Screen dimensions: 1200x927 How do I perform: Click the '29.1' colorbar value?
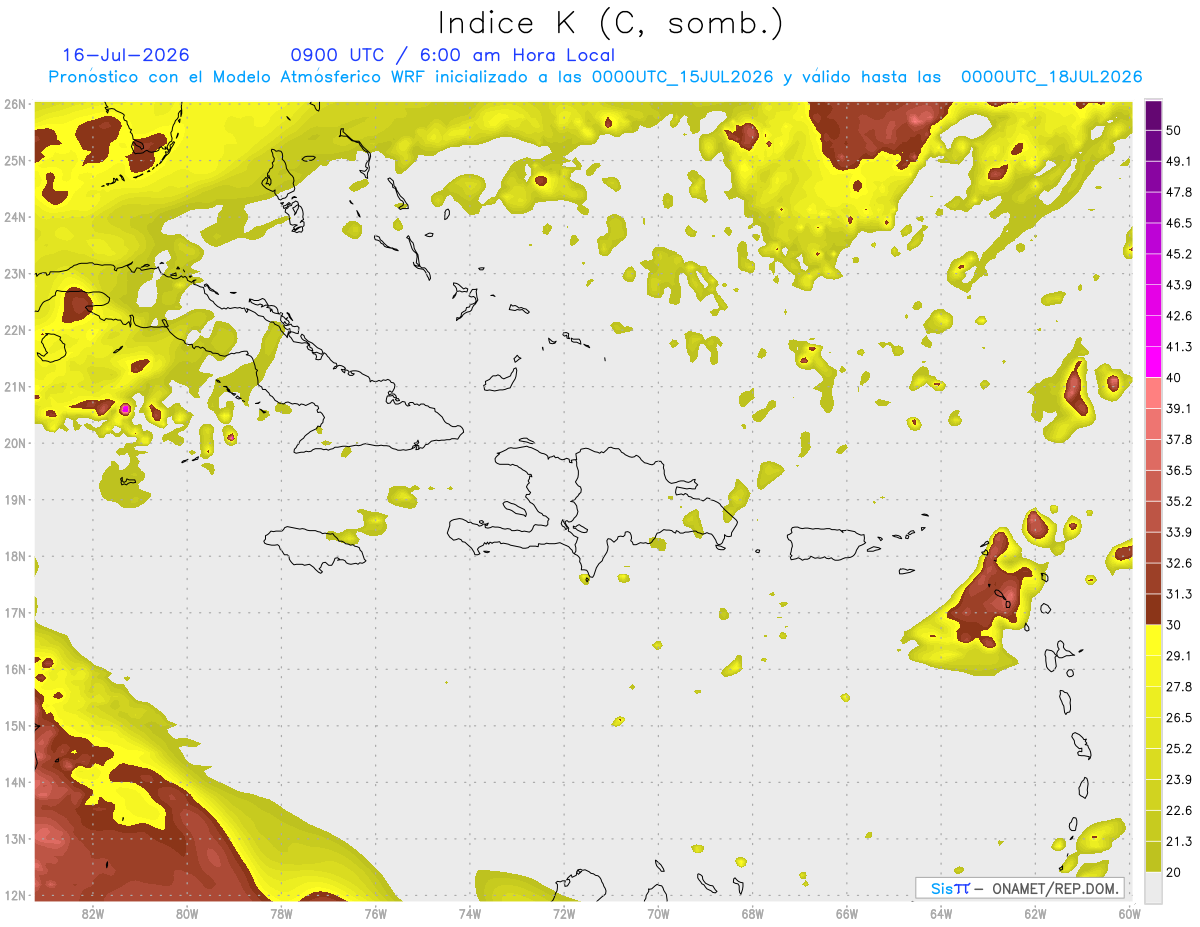click(1179, 656)
